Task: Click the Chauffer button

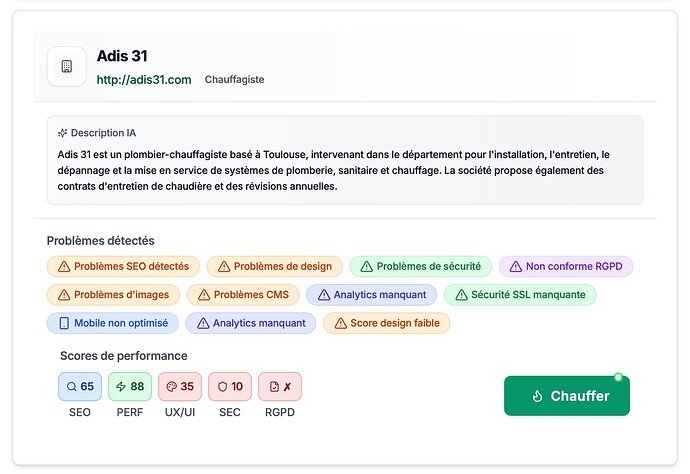Action: [x=567, y=396]
